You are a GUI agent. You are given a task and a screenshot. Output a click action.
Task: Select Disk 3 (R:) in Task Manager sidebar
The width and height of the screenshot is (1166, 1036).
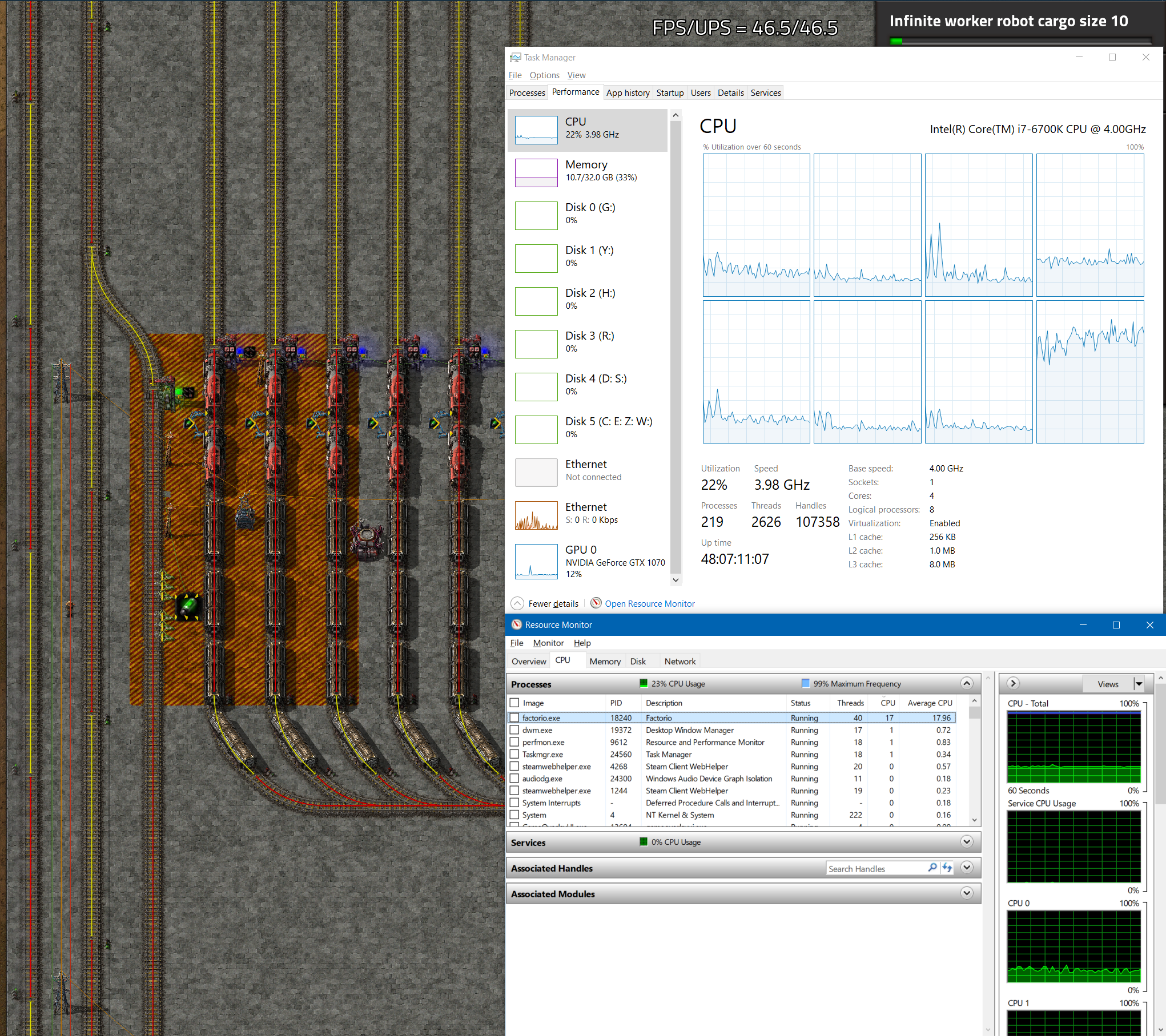point(587,344)
